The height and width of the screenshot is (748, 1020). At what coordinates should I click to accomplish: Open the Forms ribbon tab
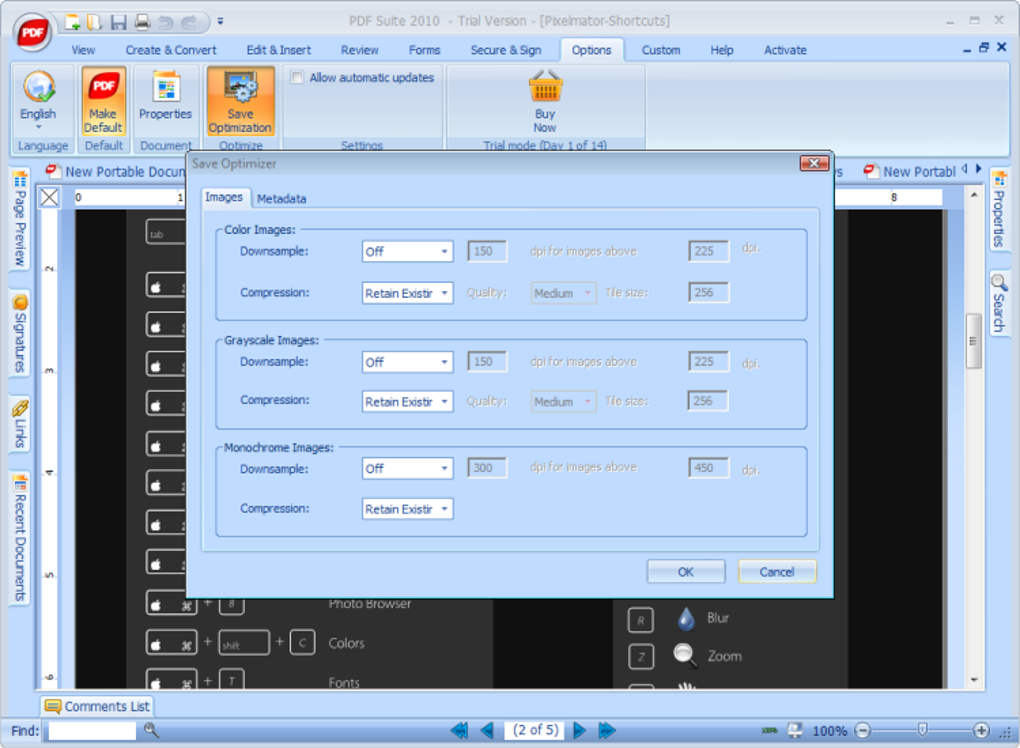click(425, 50)
